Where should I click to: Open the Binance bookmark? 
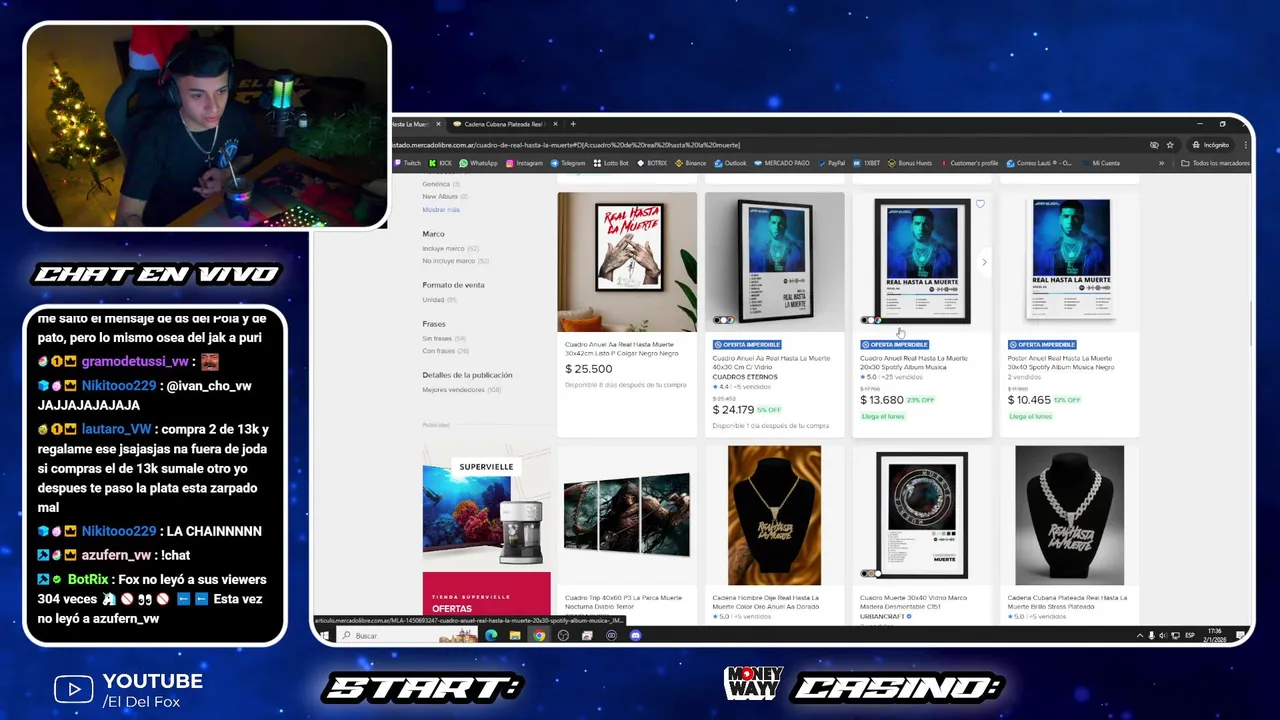point(691,163)
